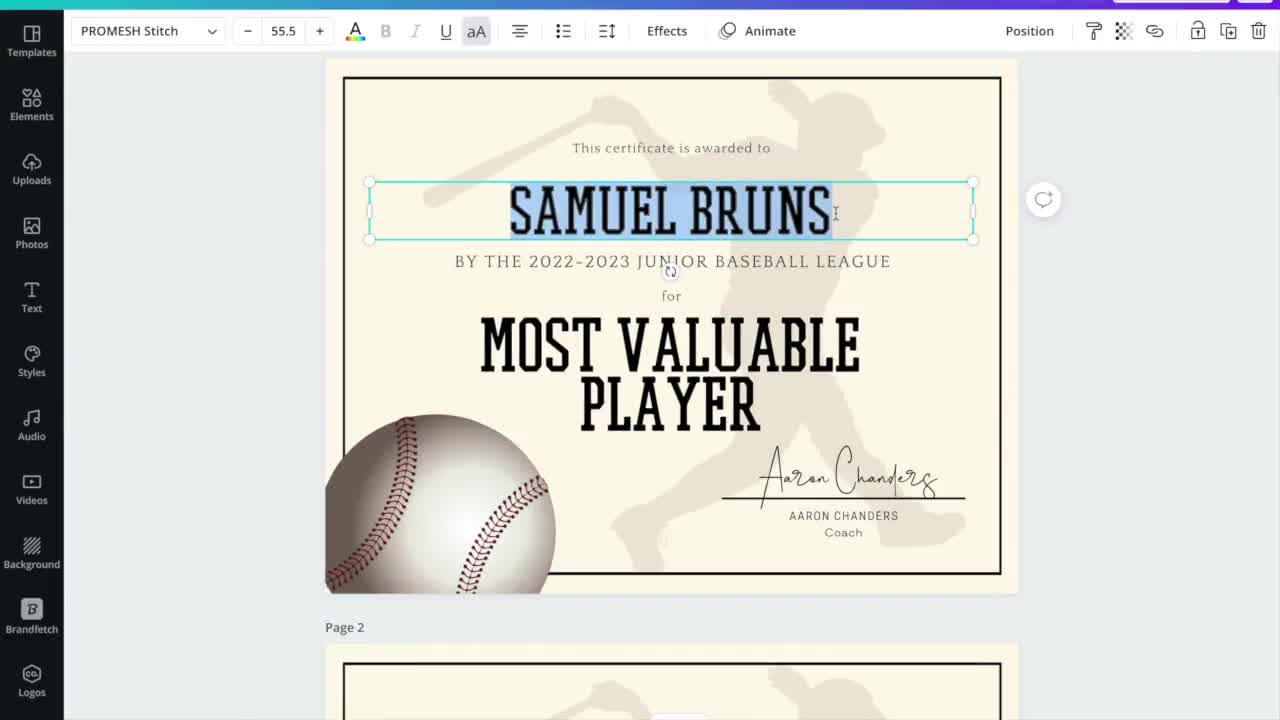Viewport: 1280px width, 720px height.
Task: Toggle italic formatting
Action: pyautogui.click(x=415, y=31)
